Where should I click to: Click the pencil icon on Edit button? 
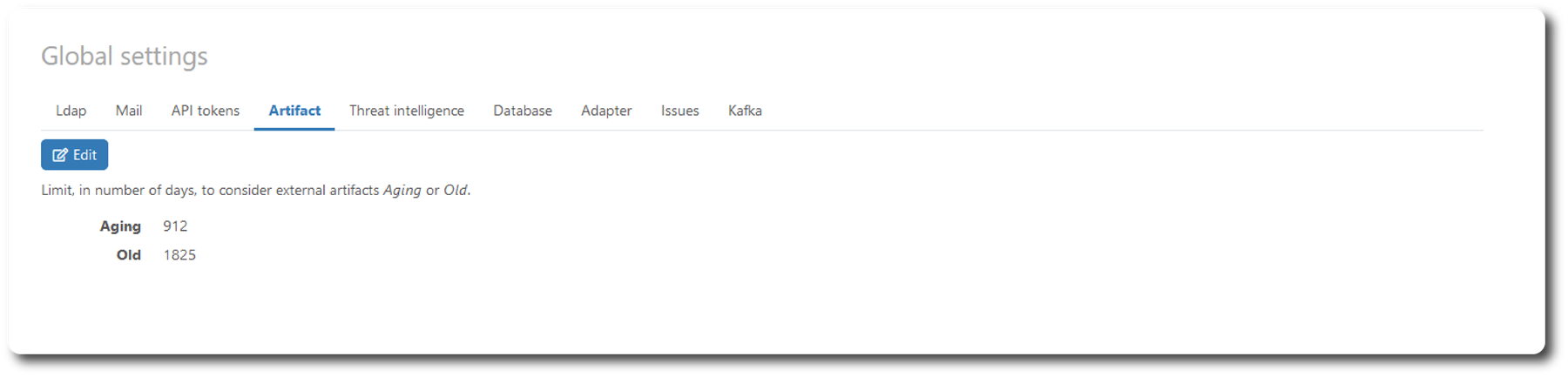click(x=60, y=155)
